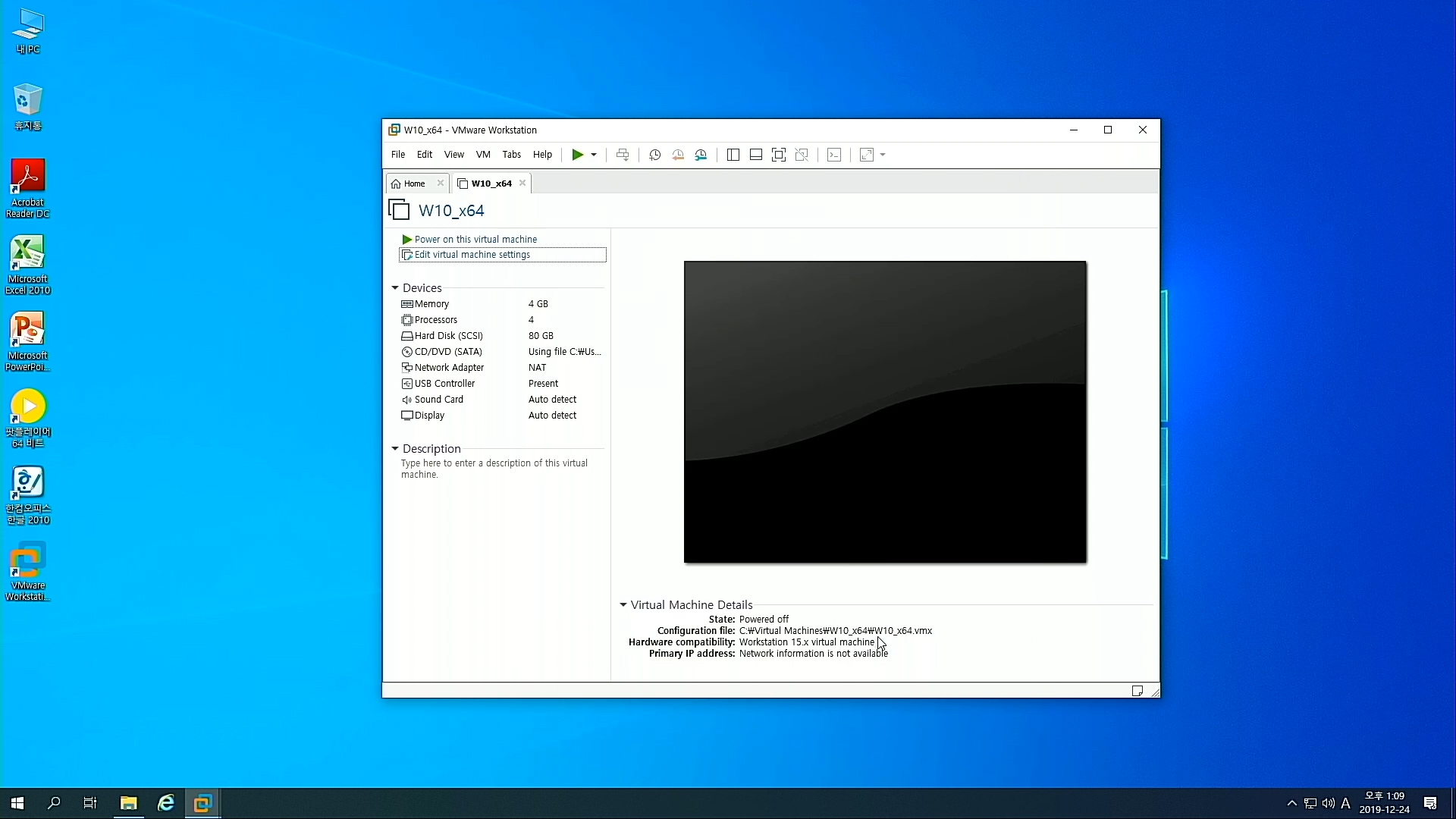This screenshot has width=1456, height=819.
Task: Open the power options dropdown arrow
Action: (594, 155)
